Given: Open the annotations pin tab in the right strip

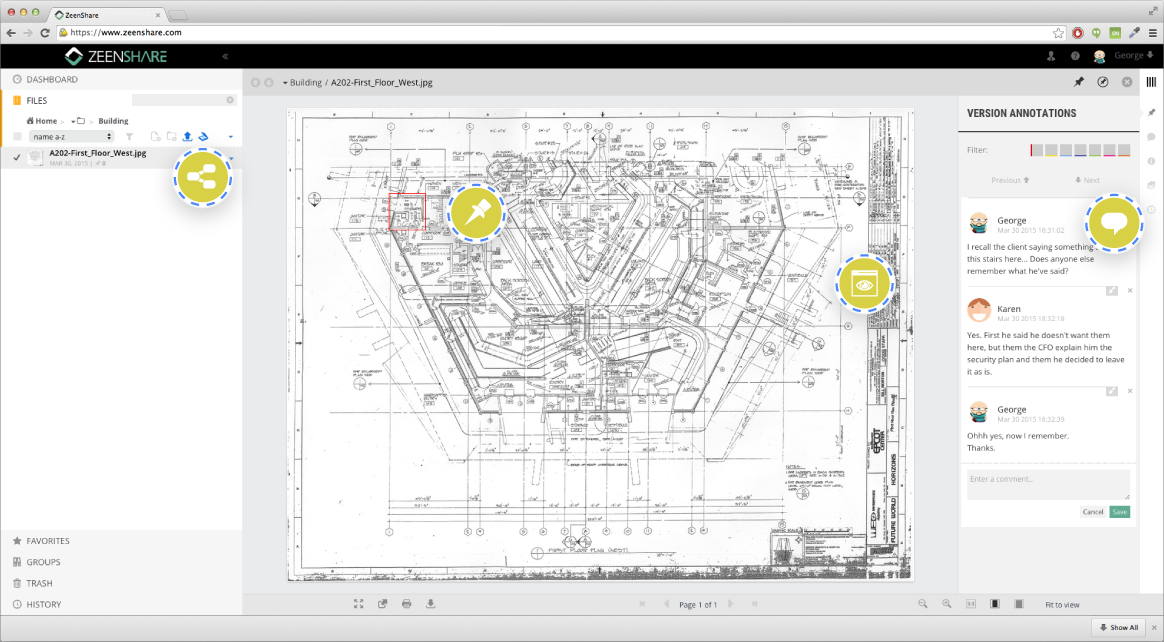Looking at the screenshot, I should coord(1151,113).
